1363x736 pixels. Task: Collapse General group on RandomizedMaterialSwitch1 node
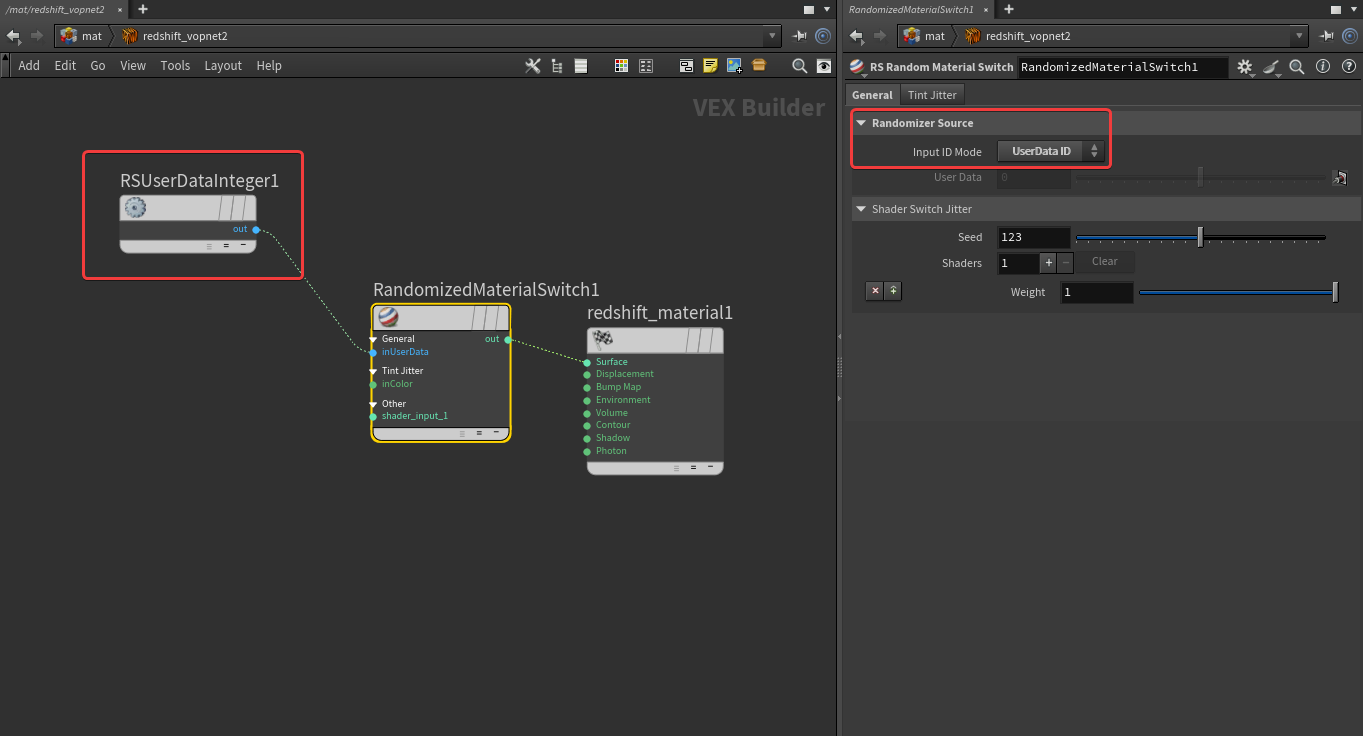pyautogui.click(x=373, y=339)
